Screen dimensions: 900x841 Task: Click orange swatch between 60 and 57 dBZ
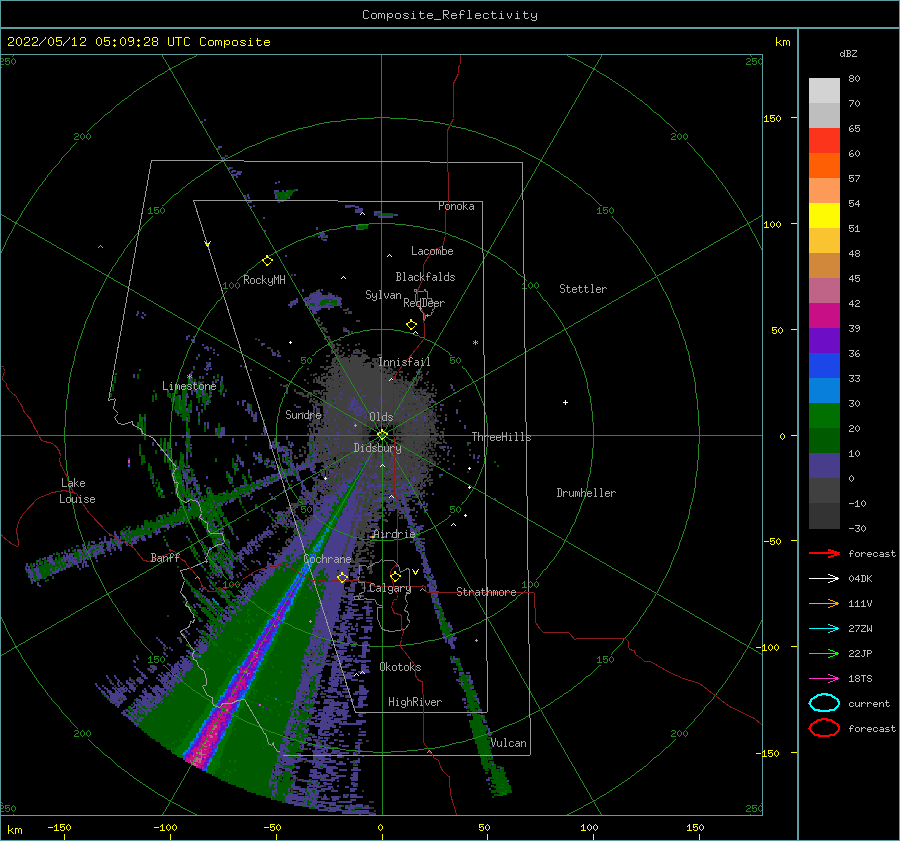(x=824, y=166)
